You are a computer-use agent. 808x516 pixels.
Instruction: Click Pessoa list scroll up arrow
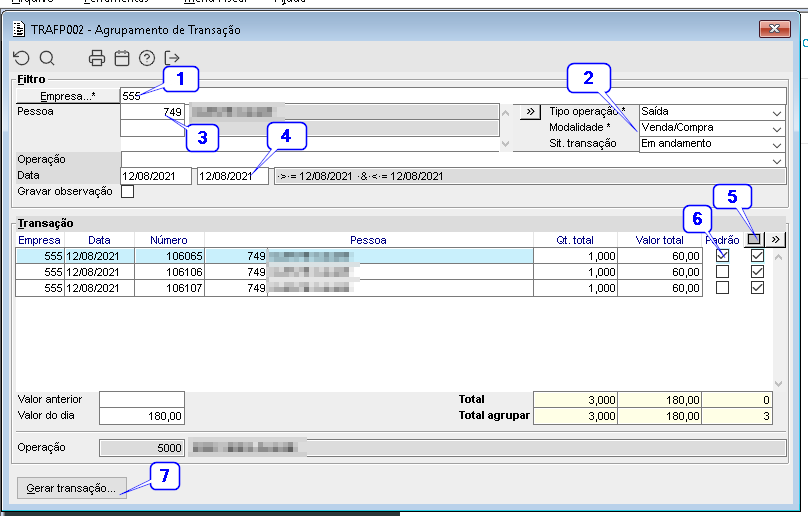tap(506, 112)
